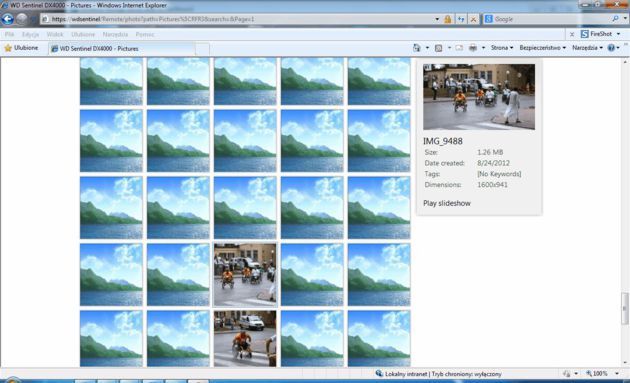Open the Bezpieczeństwo dropdown menu
630x383 pixels.
542,48
